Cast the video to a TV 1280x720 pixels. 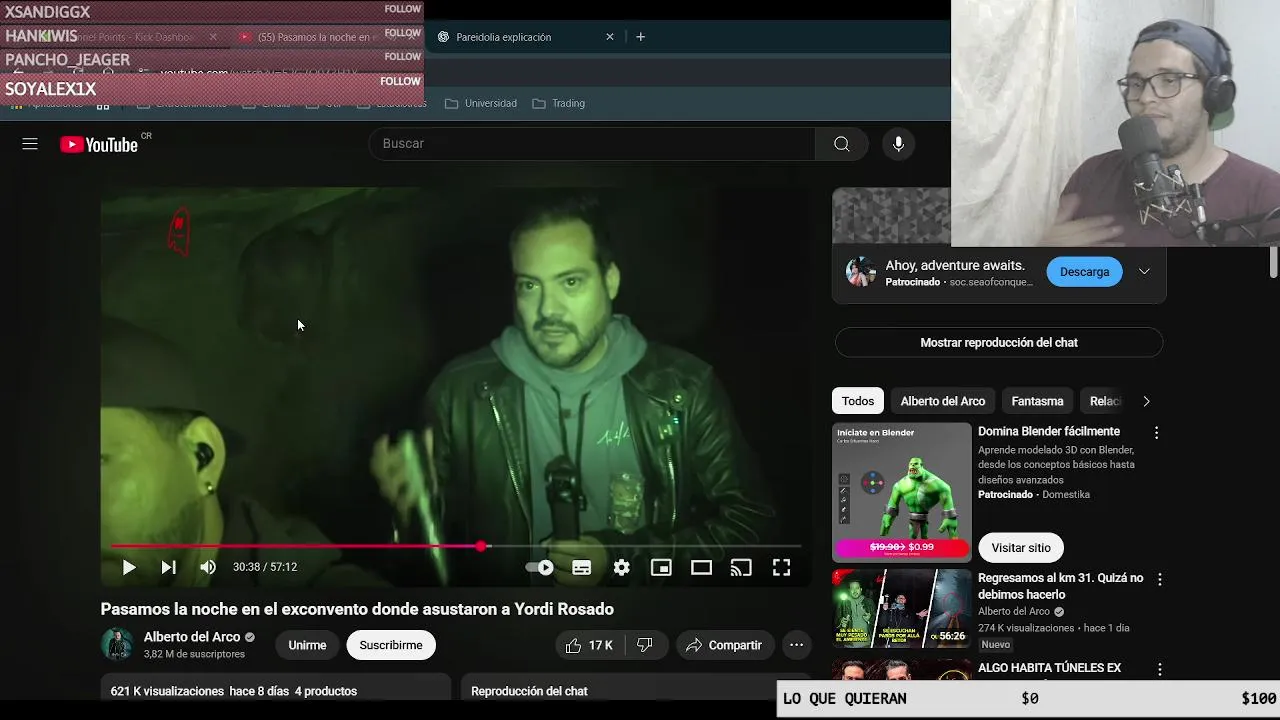click(x=741, y=567)
